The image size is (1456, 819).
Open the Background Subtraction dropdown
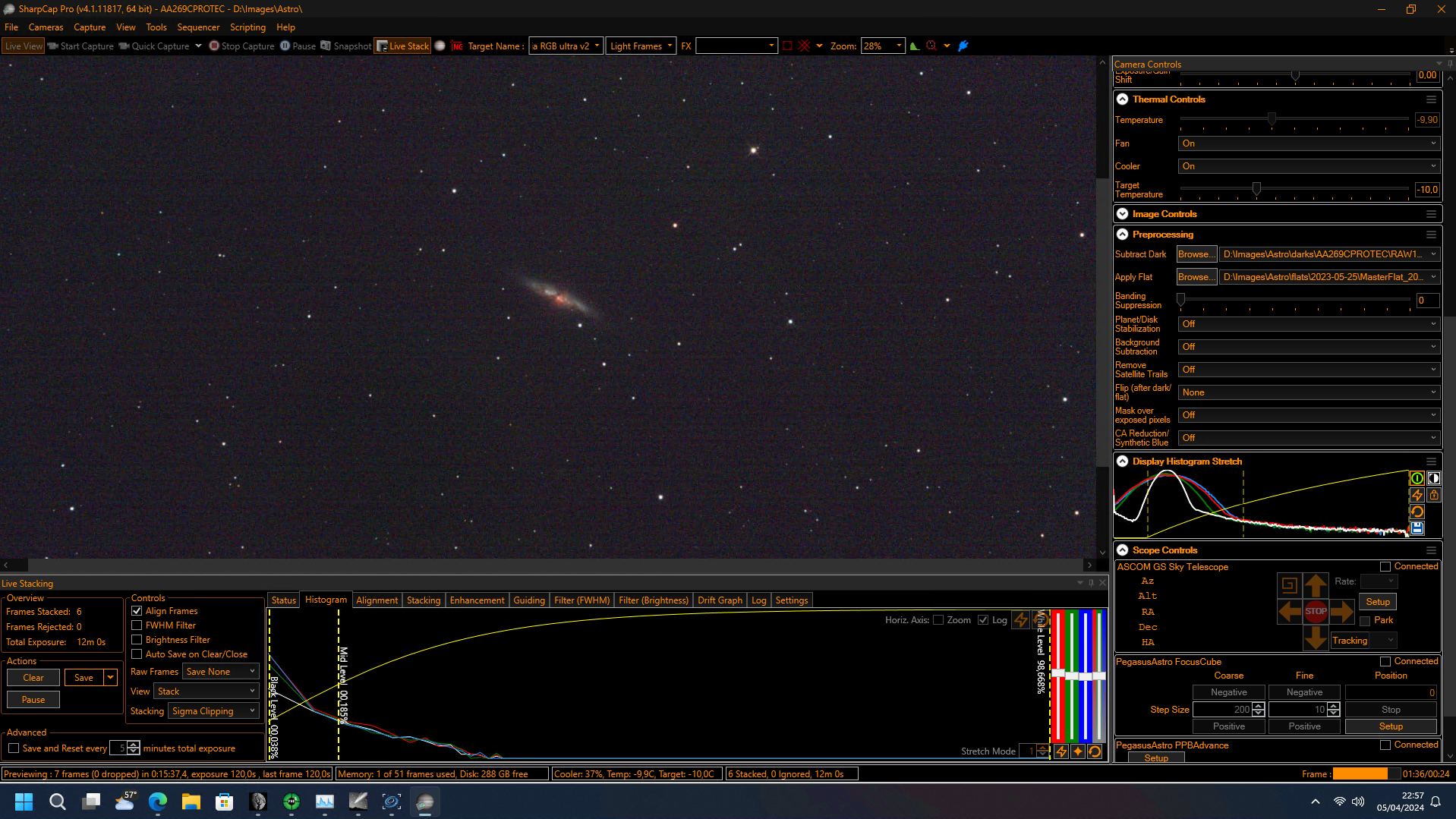pos(1309,347)
